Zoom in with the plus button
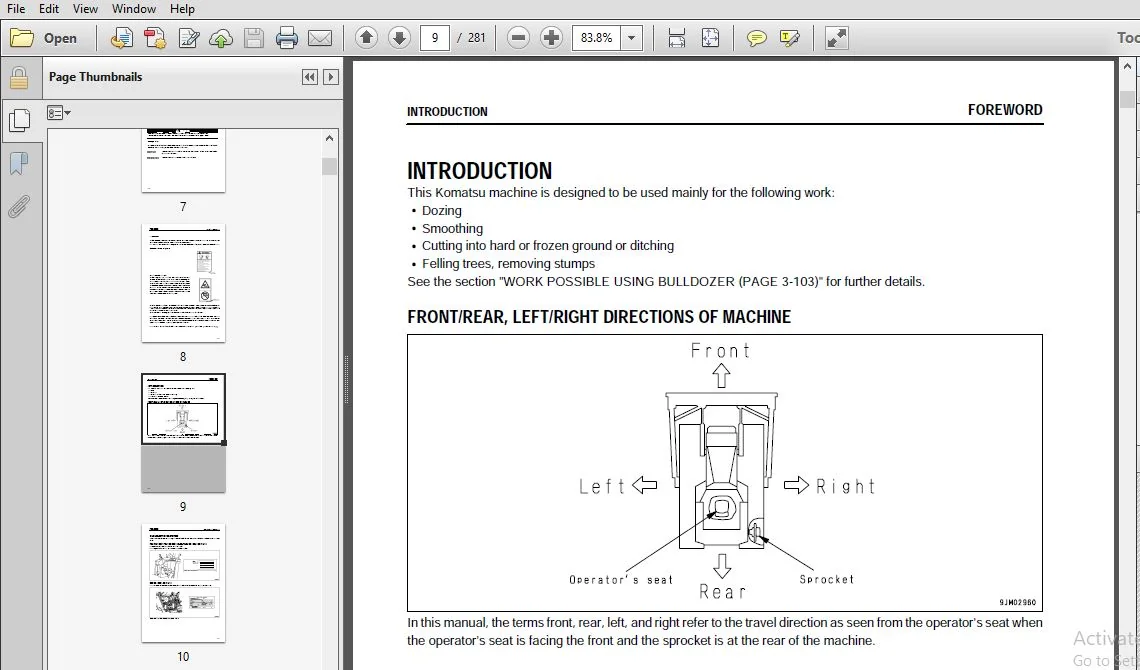The height and width of the screenshot is (670, 1140). [x=551, y=38]
